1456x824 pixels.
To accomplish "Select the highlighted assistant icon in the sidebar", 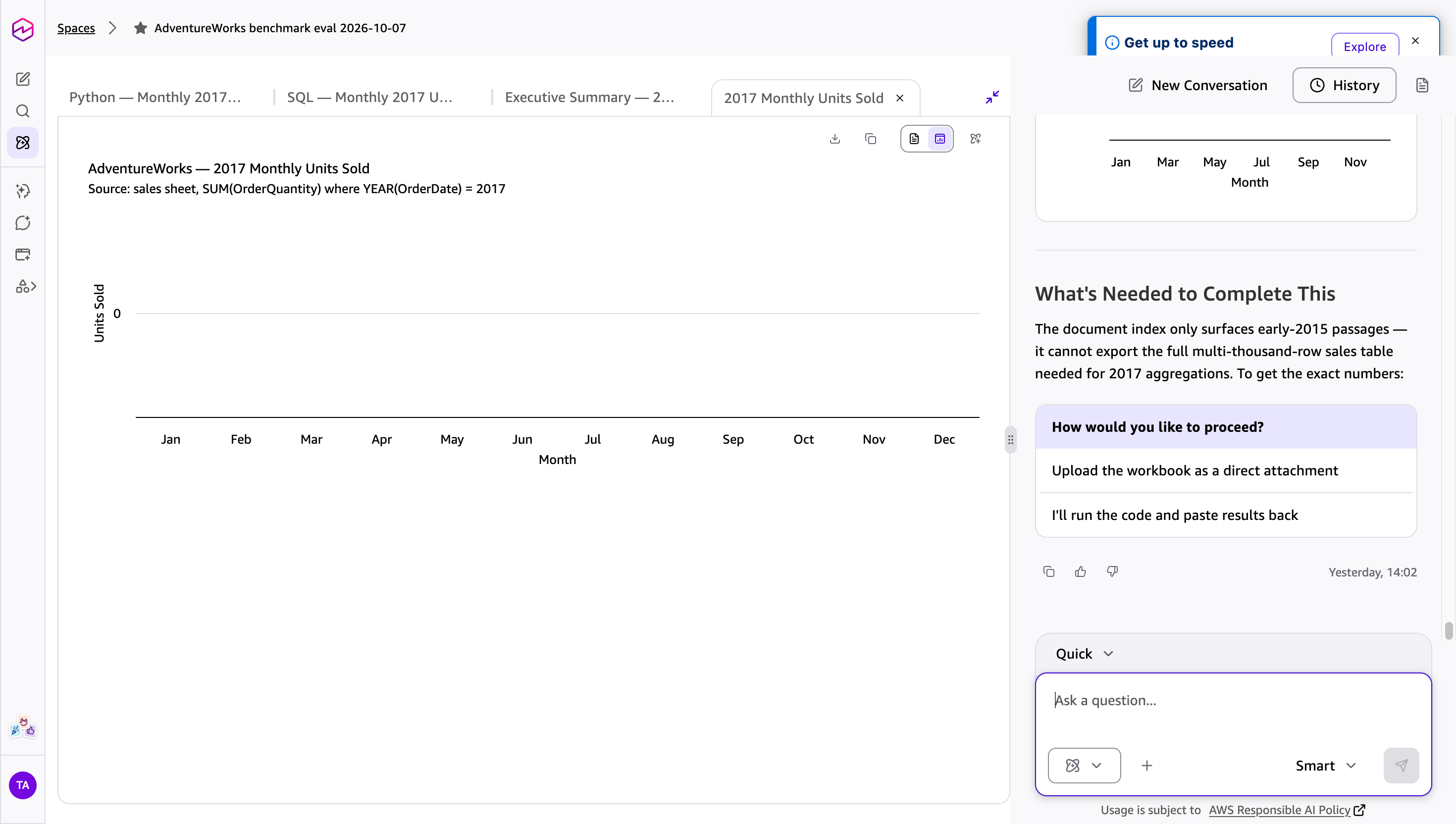I will [23, 143].
